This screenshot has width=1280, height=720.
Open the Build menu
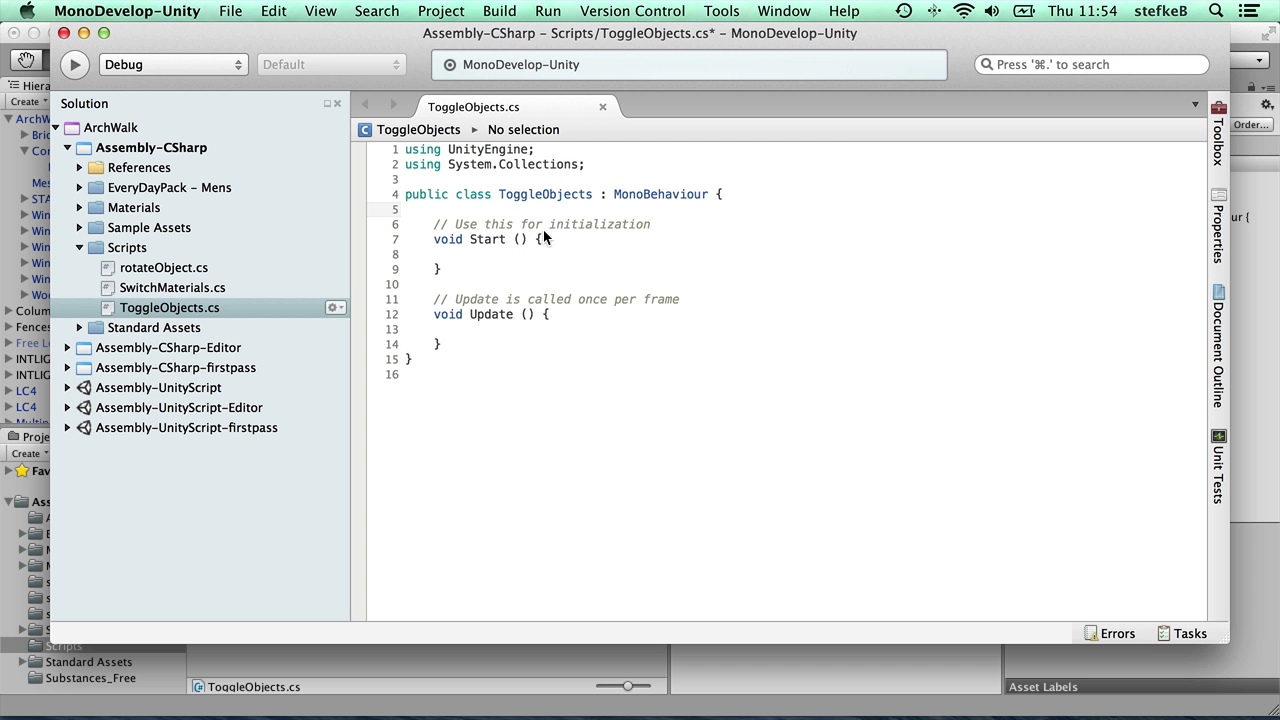click(499, 11)
